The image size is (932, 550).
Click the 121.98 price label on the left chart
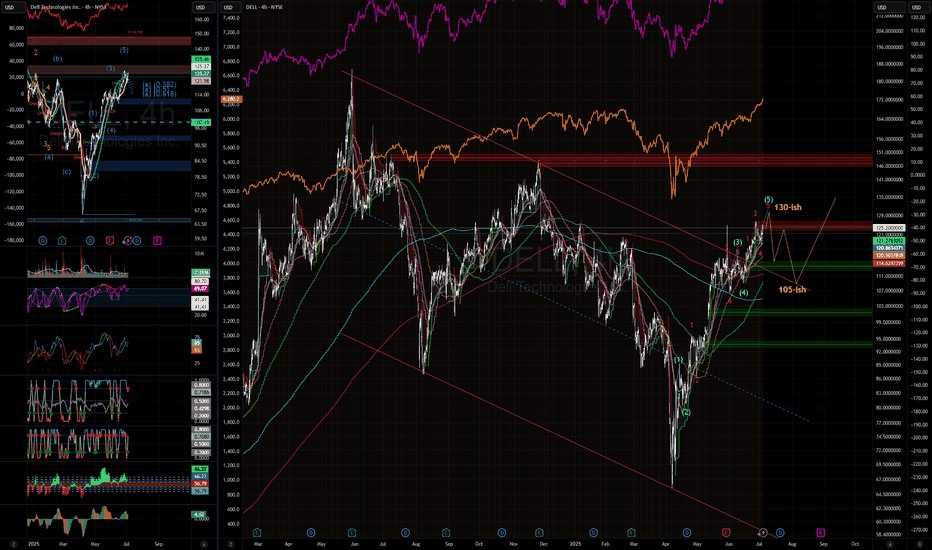point(201,81)
